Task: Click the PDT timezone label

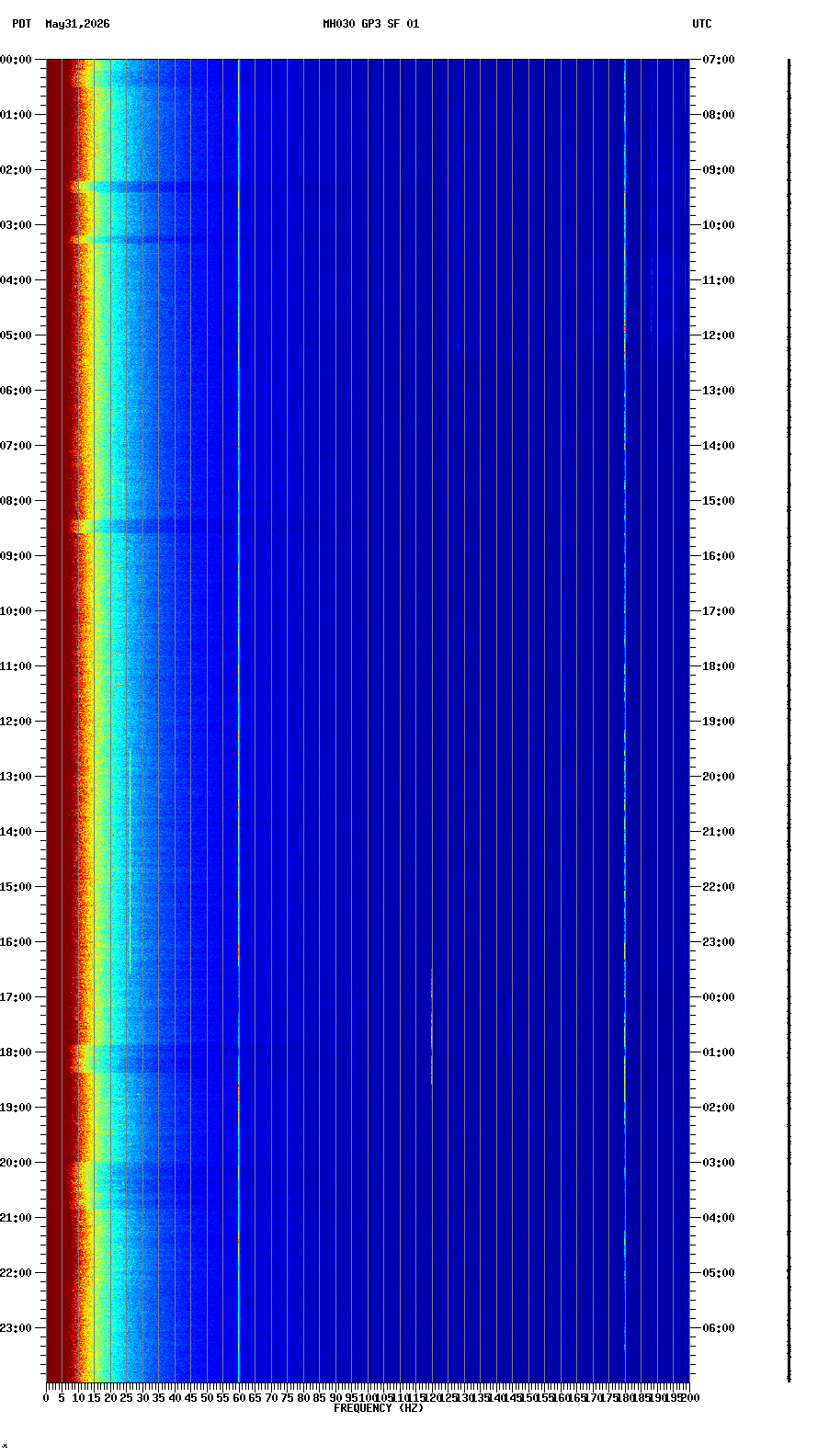Action: [21, 24]
